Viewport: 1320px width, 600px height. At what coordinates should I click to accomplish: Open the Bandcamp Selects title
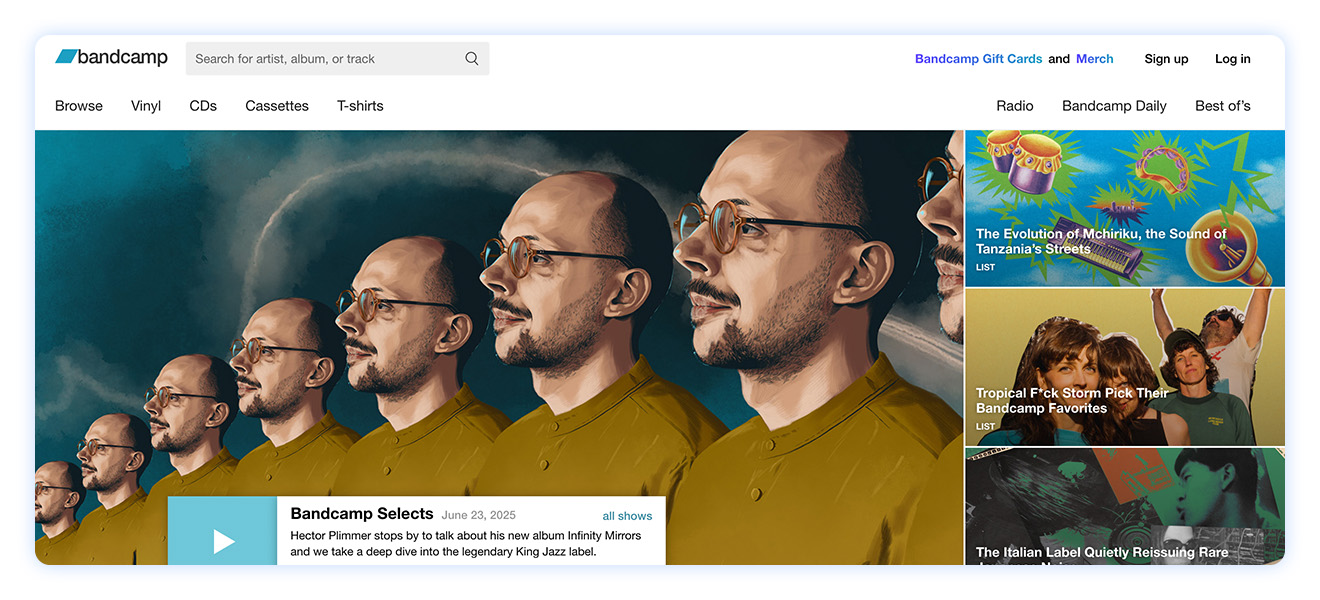pyautogui.click(x=362, y=514)
